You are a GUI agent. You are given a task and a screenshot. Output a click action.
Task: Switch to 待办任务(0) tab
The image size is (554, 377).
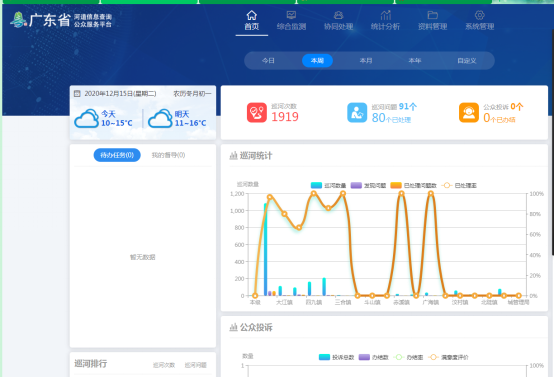pyautogui.click(x=117, y=155)
